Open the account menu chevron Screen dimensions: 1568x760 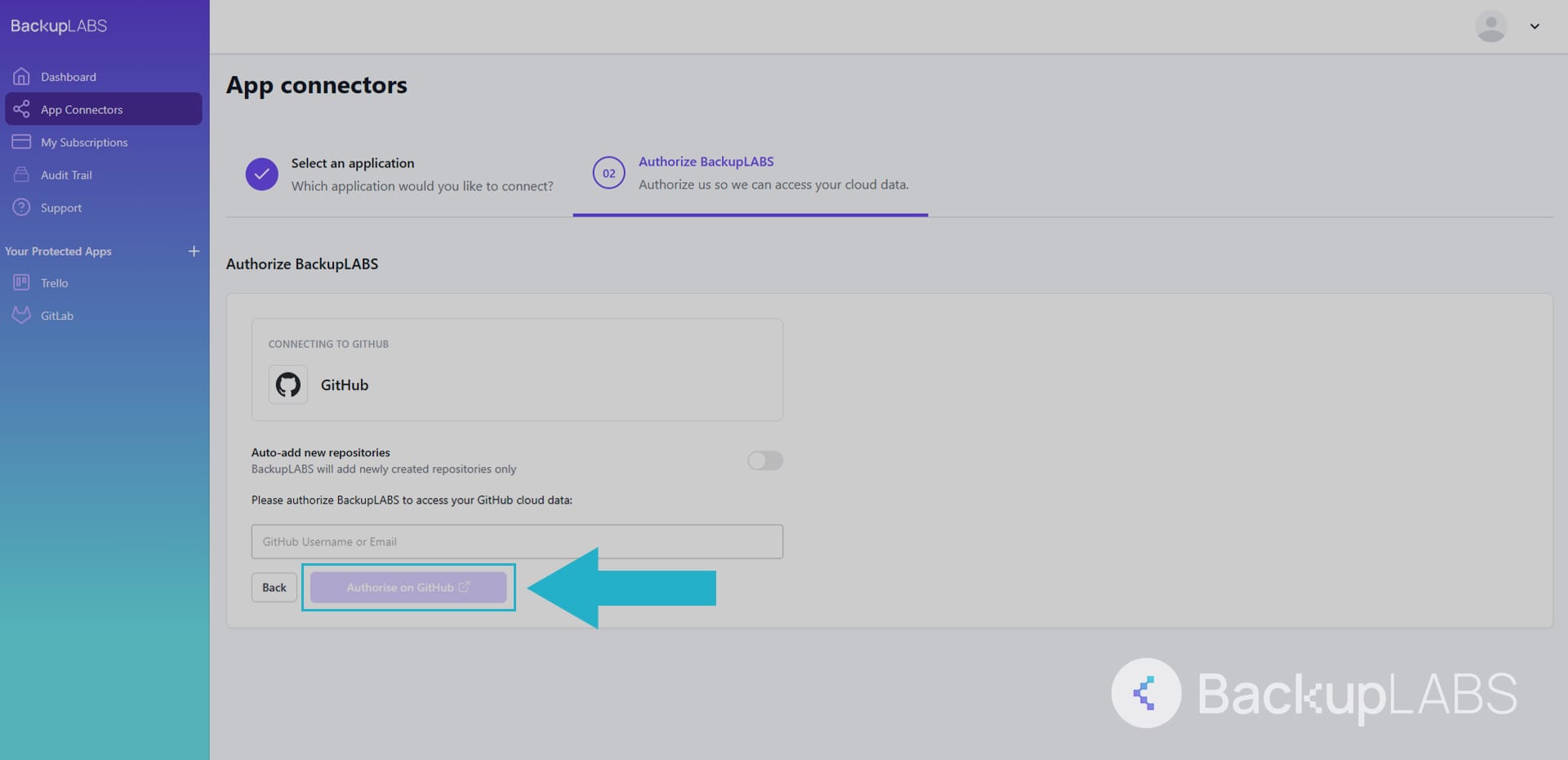pyautogui.click(x=1534, y=26)
